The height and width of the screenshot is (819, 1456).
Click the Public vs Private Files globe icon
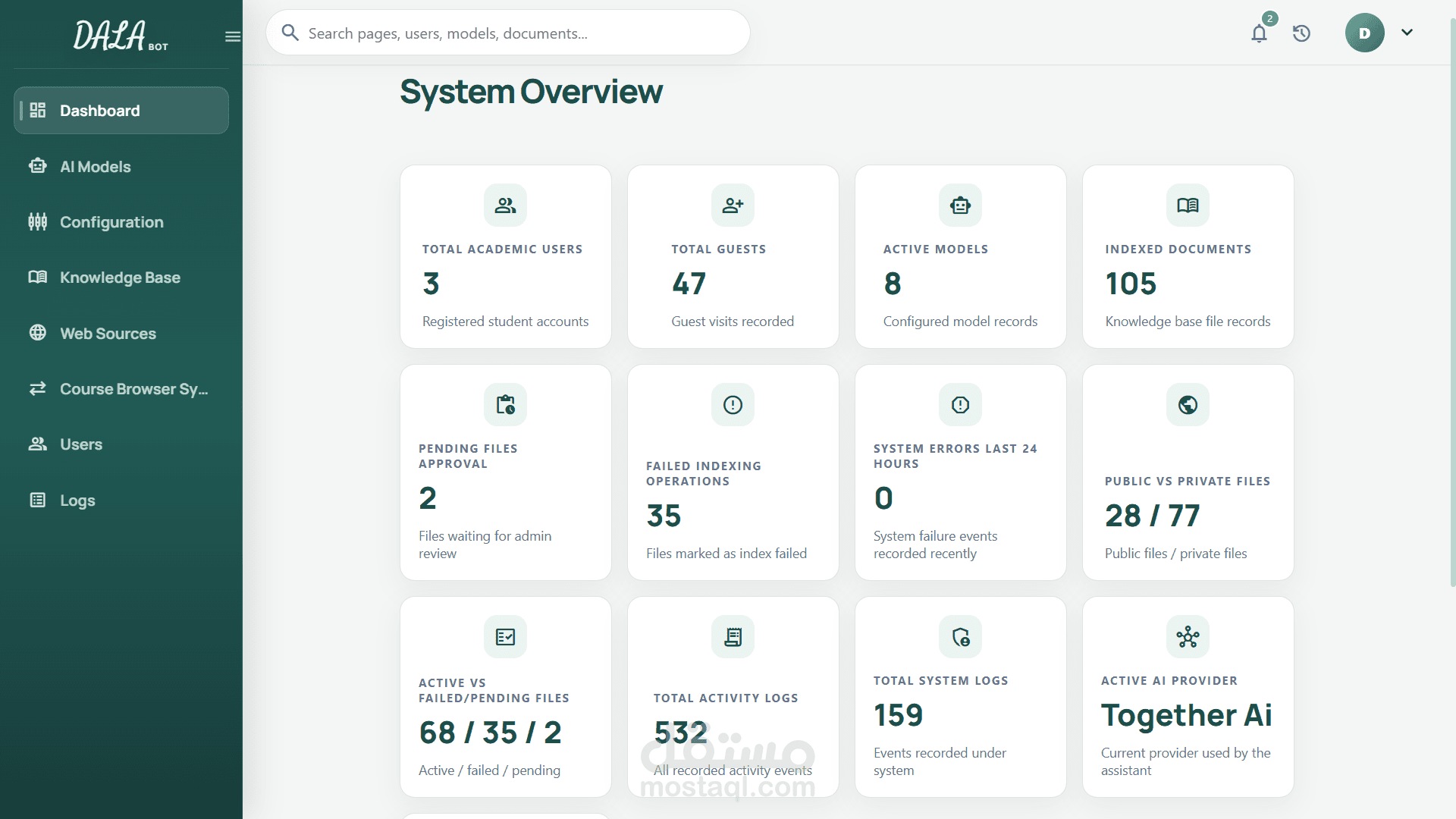click(1188, 405)
